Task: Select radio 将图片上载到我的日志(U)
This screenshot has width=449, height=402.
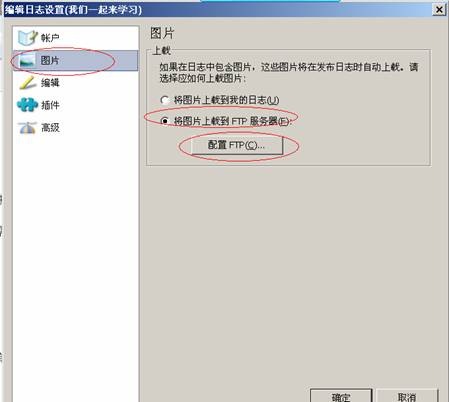Action: tap(164, 100)
